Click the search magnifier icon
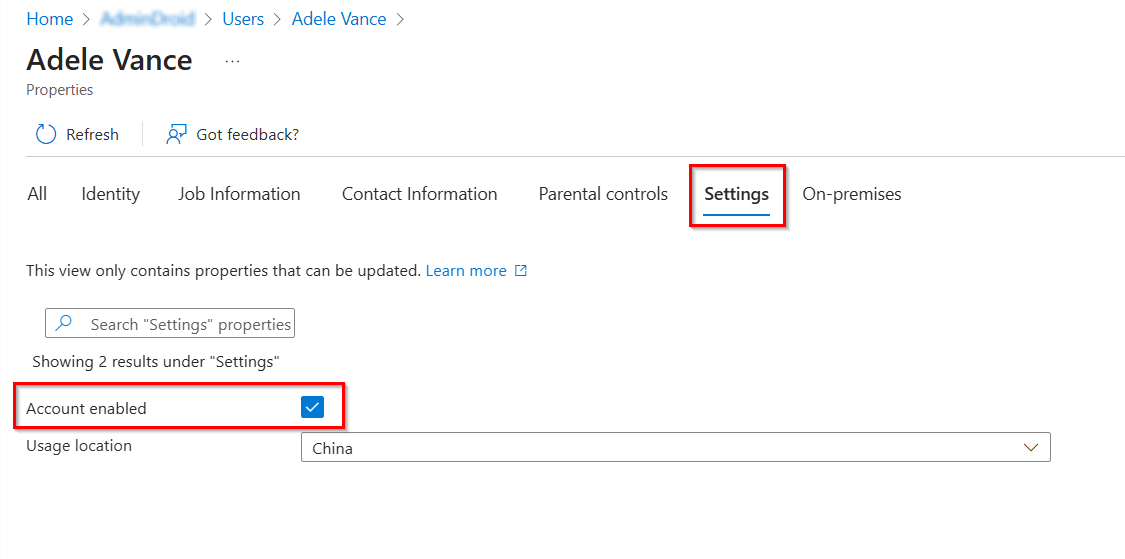This screenshot has width=1125, height=559. [x=64, y=324]
